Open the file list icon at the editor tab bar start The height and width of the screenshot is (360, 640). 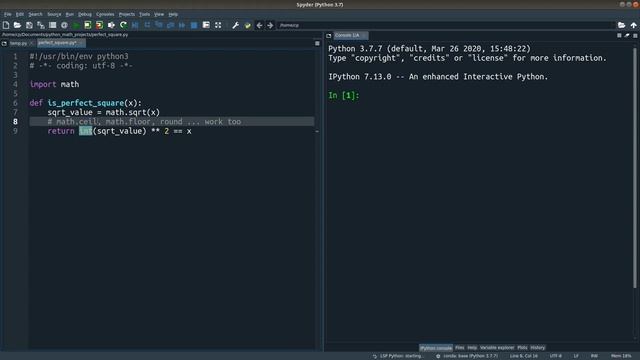pos(4,43)
